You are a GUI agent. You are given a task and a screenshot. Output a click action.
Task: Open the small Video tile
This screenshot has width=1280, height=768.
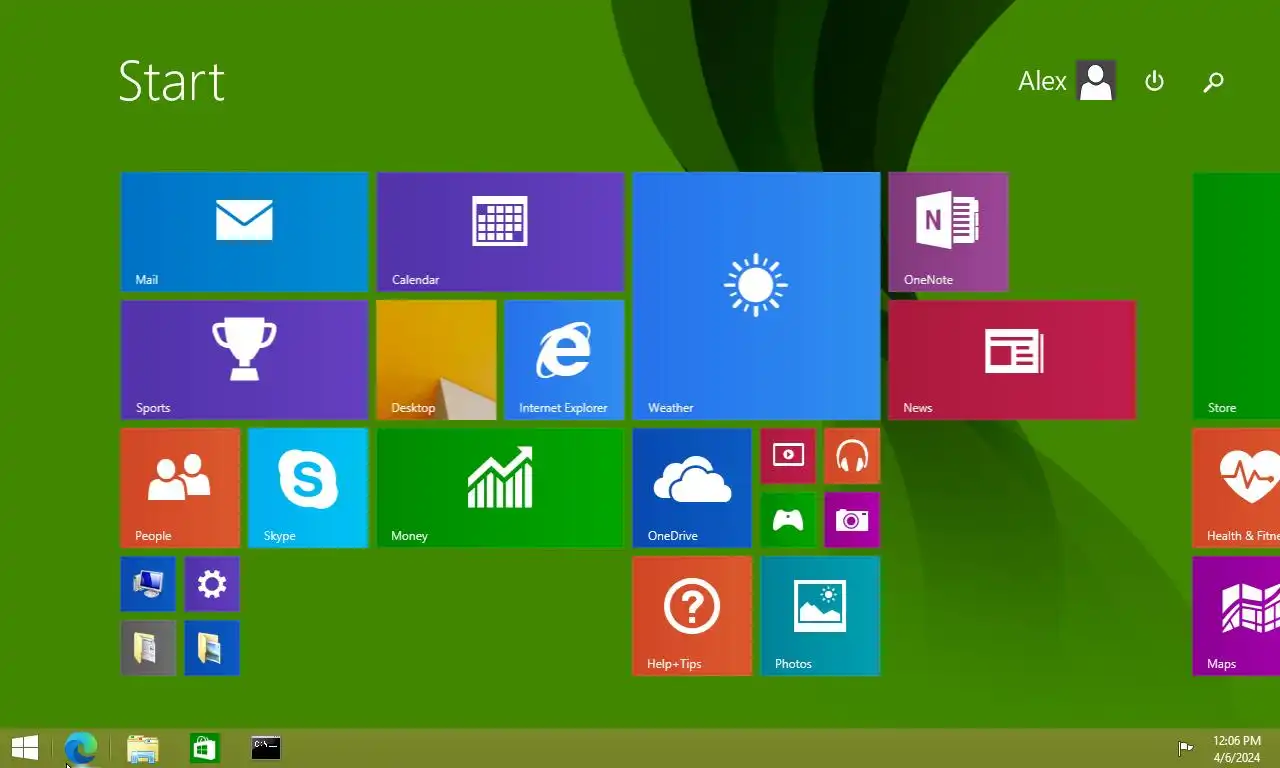point(788,456)
